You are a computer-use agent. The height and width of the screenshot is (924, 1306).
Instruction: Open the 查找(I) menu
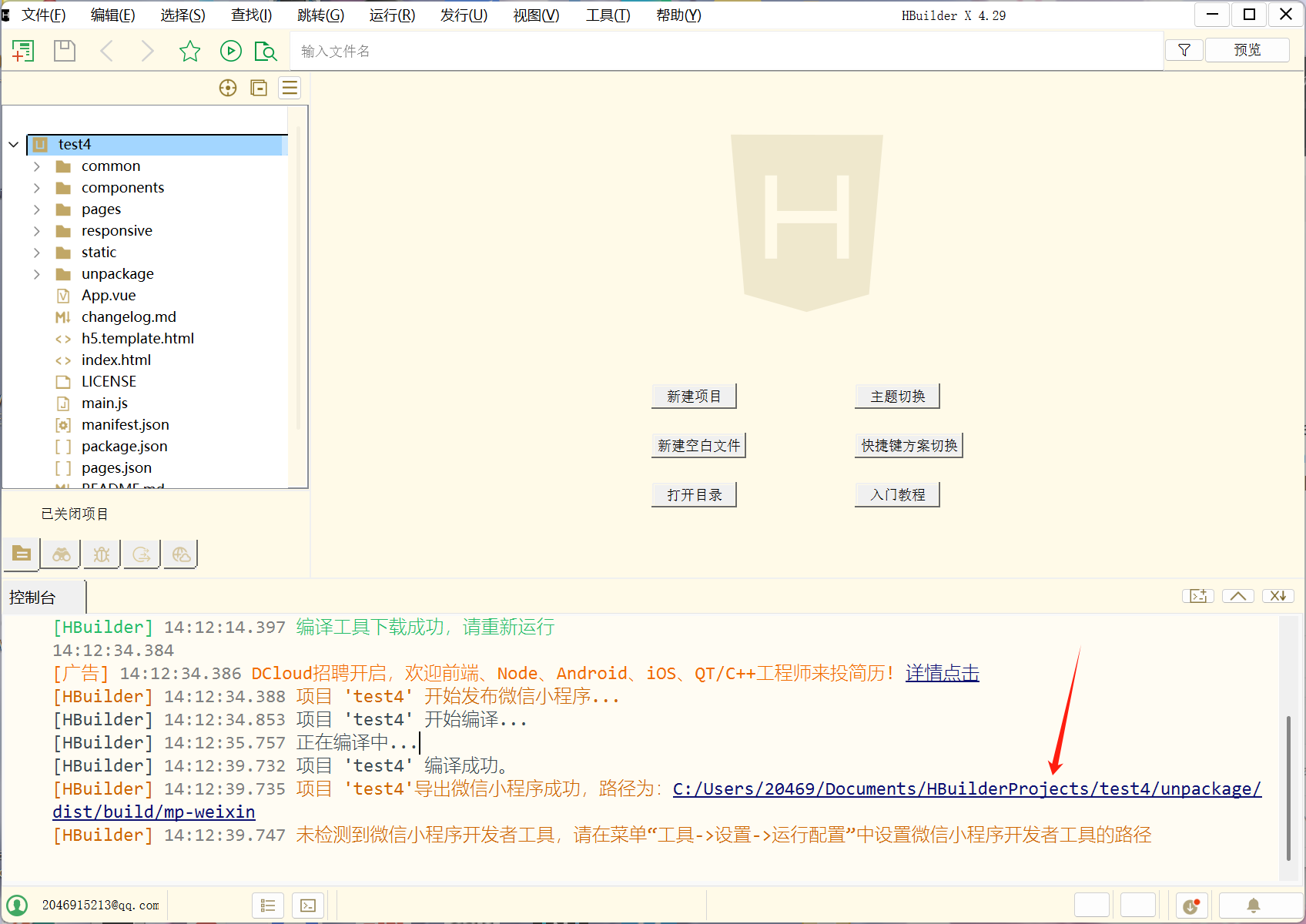tap(252, 15)
